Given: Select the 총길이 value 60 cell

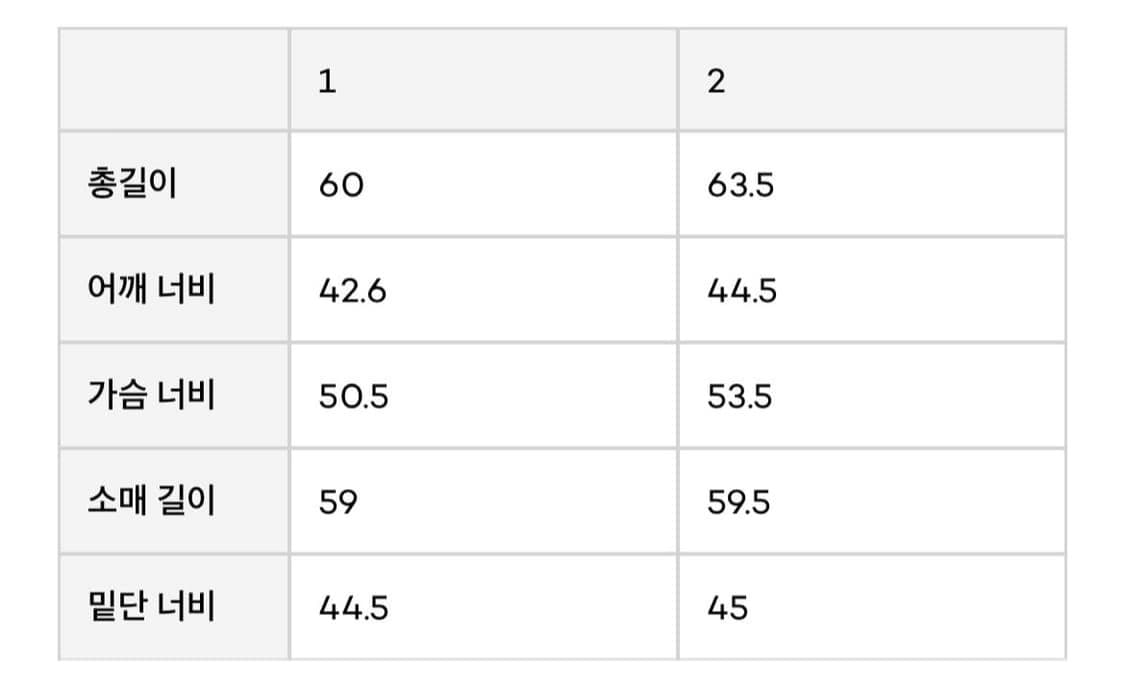Looking at the screenshot, I should (x=484, y=184).
